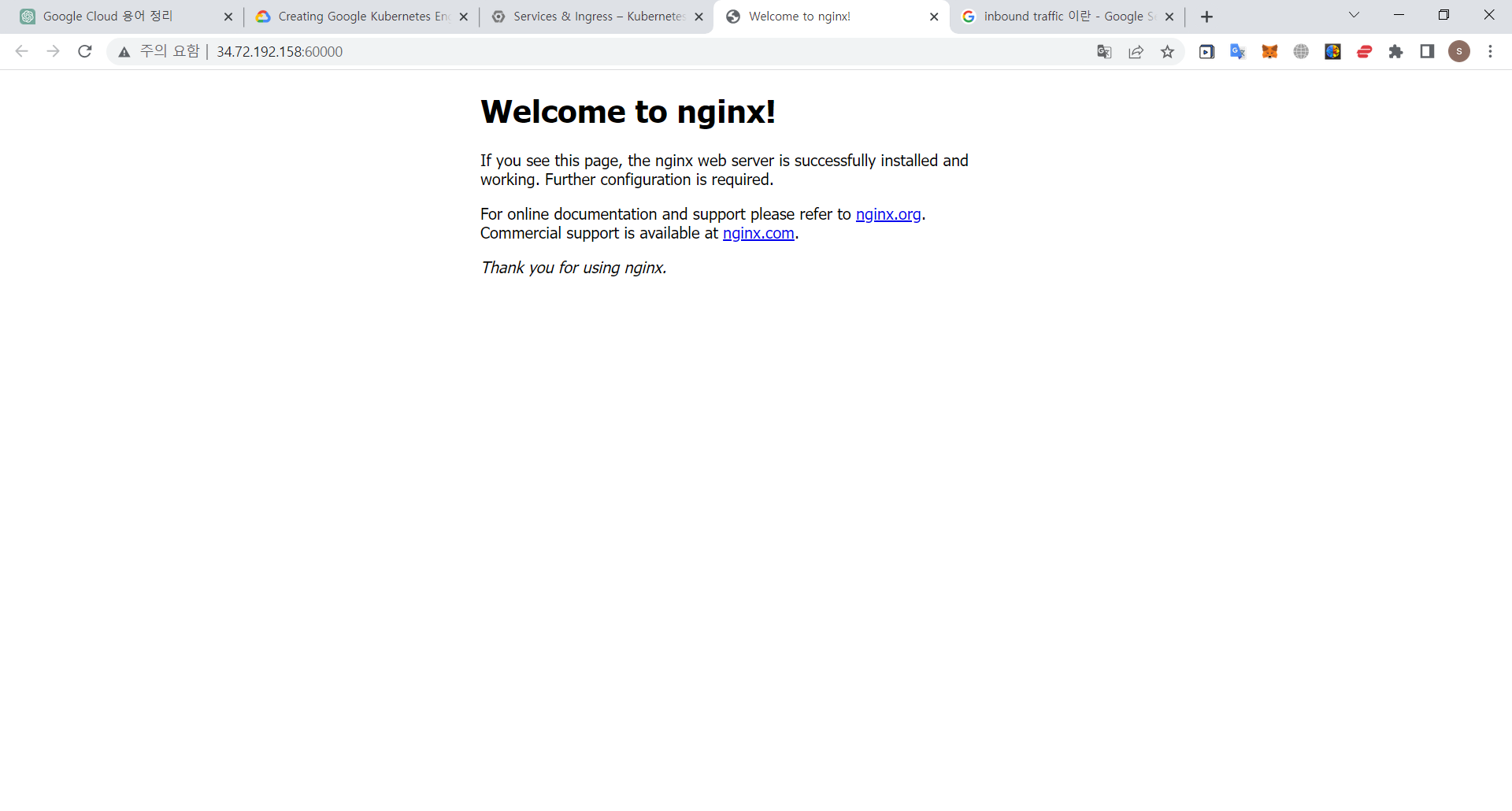Close the Creating Google Kubernetes tab
Viewport: 1512px width, 811px height.
(x=463, y=17)
